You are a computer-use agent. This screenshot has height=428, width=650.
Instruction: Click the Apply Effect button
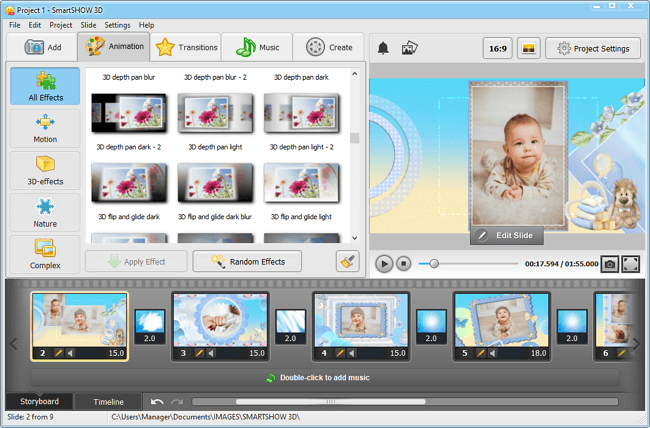pyautogui.click(x=136, y=262)
